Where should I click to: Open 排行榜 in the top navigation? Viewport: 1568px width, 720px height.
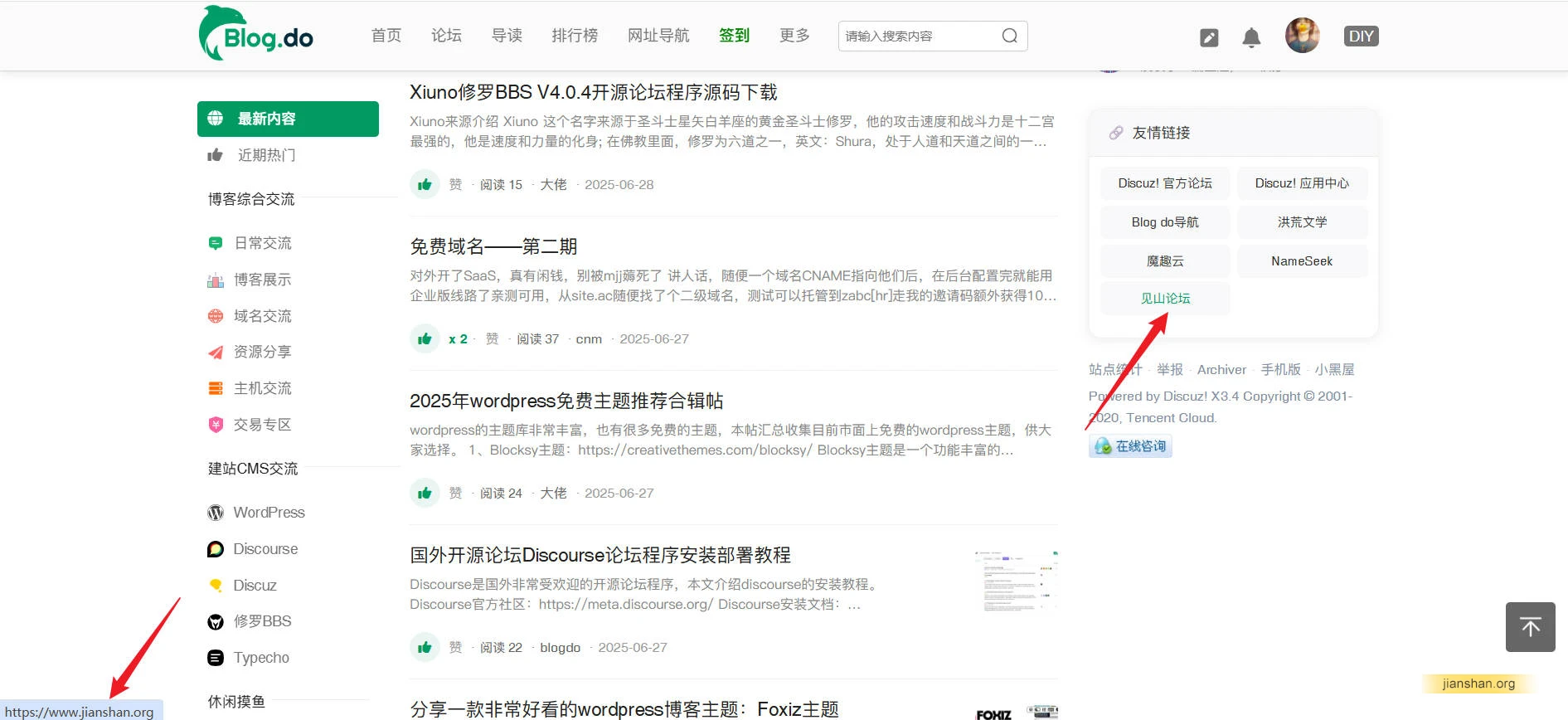(575, 36)
